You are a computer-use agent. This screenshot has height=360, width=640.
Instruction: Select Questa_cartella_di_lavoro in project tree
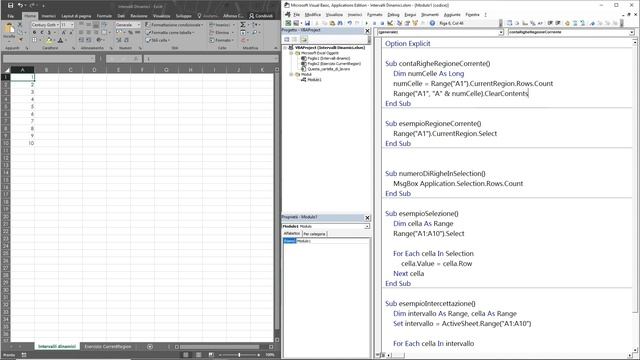325,69
